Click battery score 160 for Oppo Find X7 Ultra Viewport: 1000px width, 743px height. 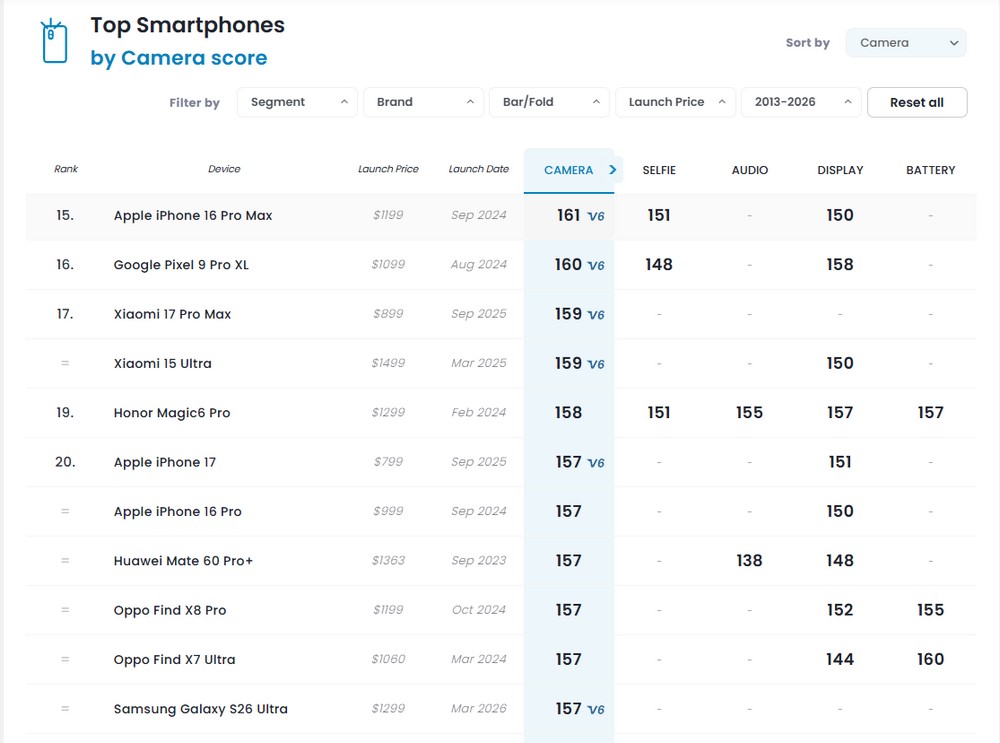[930, 659]
